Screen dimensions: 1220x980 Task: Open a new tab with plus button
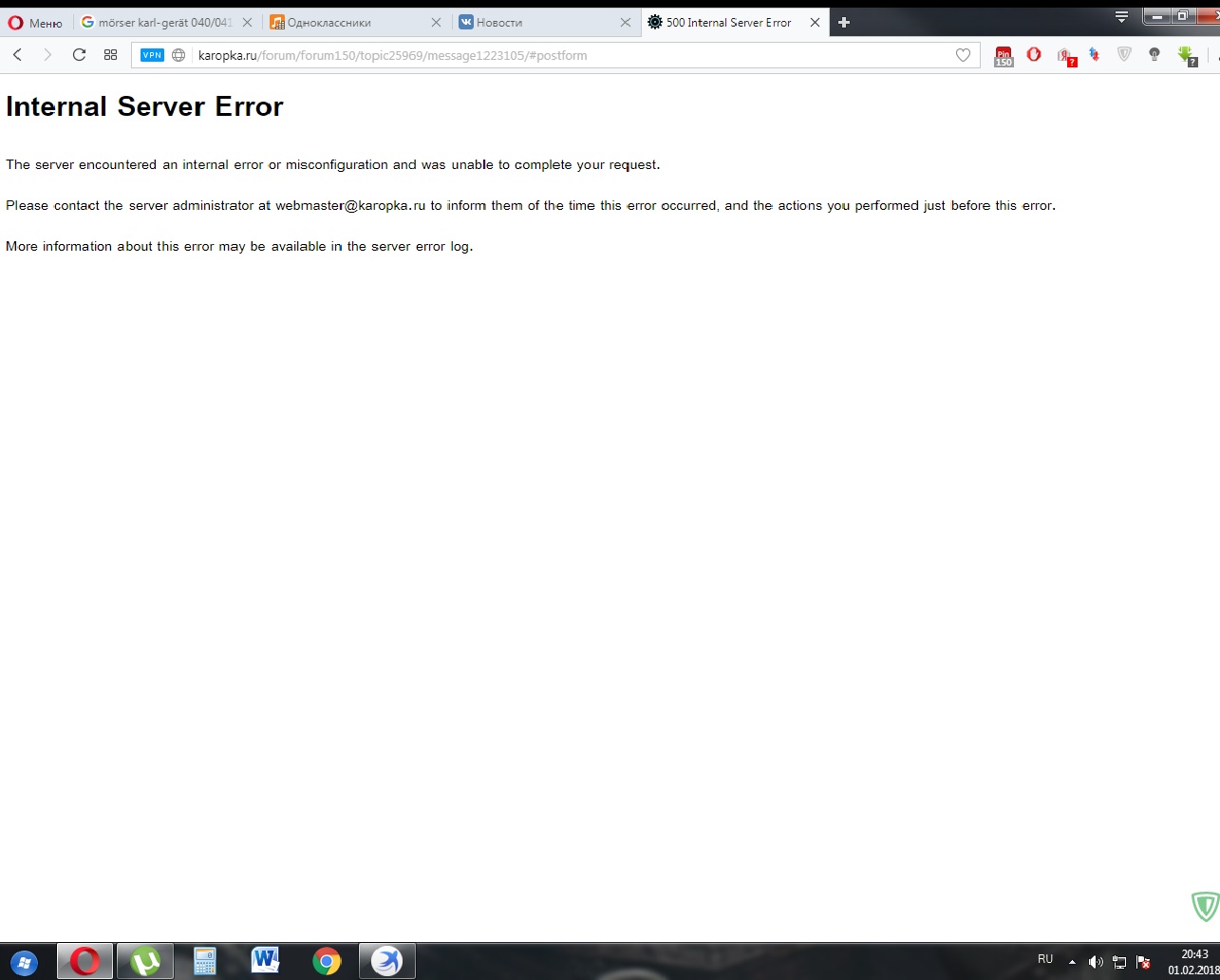pyautogui.click(x=844, y=23)
